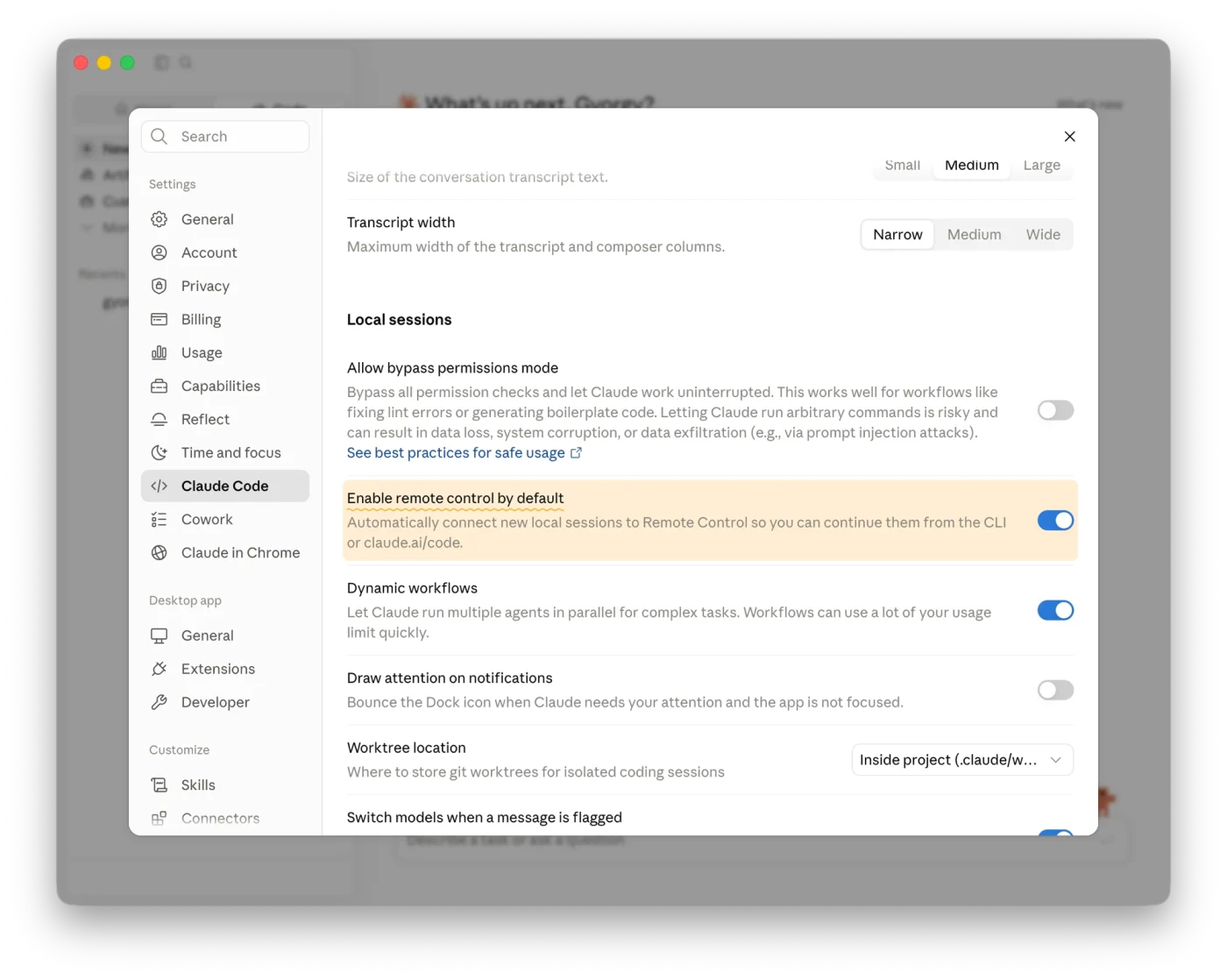Toggle Allow bypass permissions mode switch
The height and width of the screenshot is (980, 1227).
point(1055,410)
